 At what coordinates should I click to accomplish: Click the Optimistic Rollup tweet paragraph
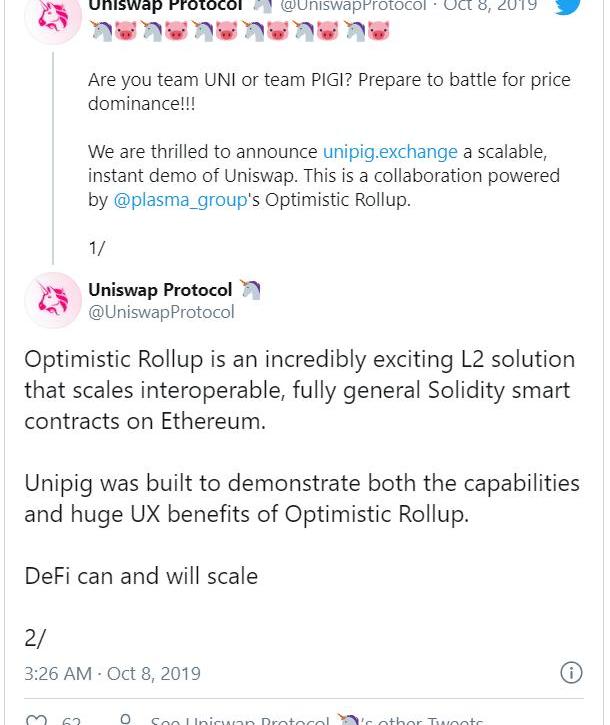[299, 390]
